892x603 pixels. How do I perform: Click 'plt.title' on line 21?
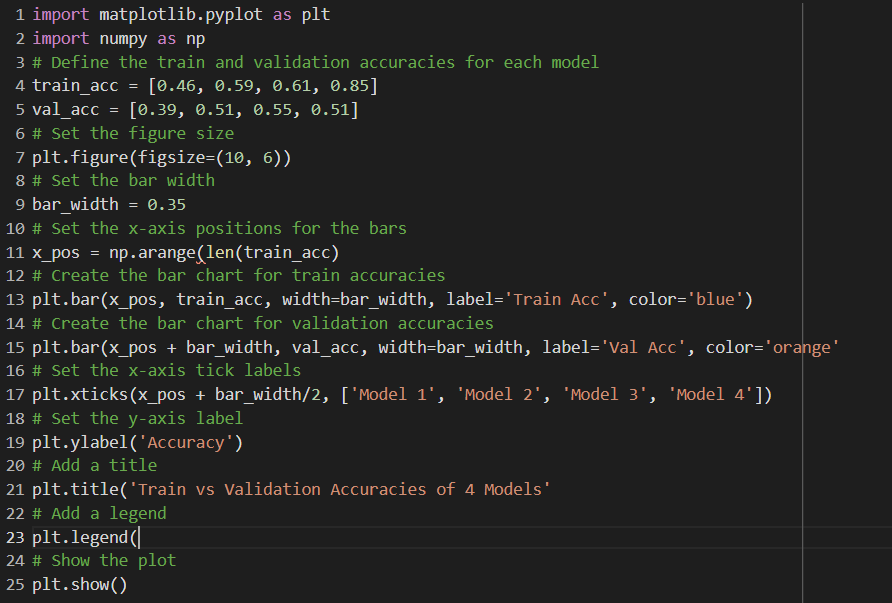coord(75,489)
